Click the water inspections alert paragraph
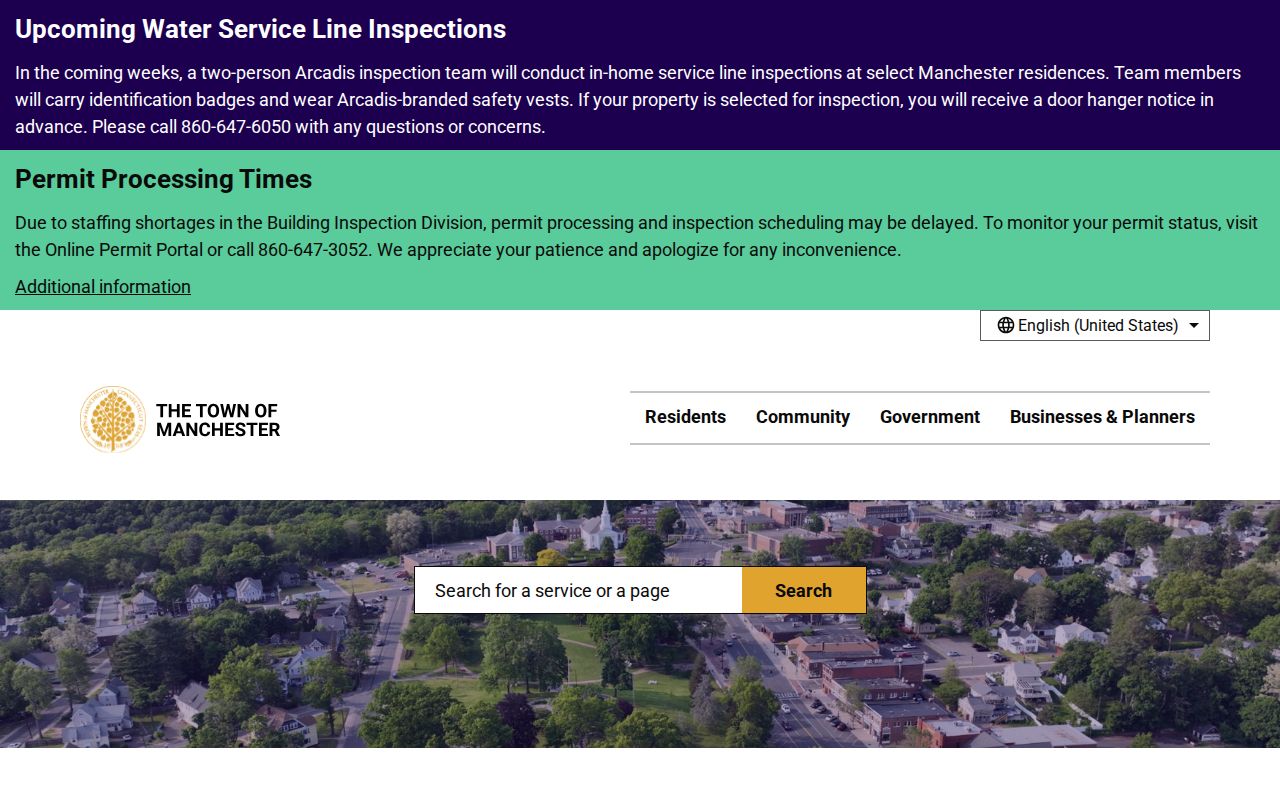Viewport: 1280px width, 800px height. (x=628, y=100)
